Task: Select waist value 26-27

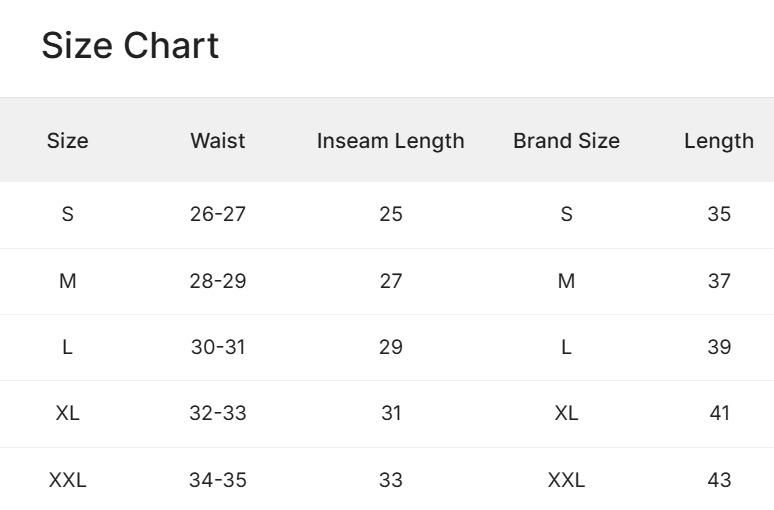Action: coord(217,214)
